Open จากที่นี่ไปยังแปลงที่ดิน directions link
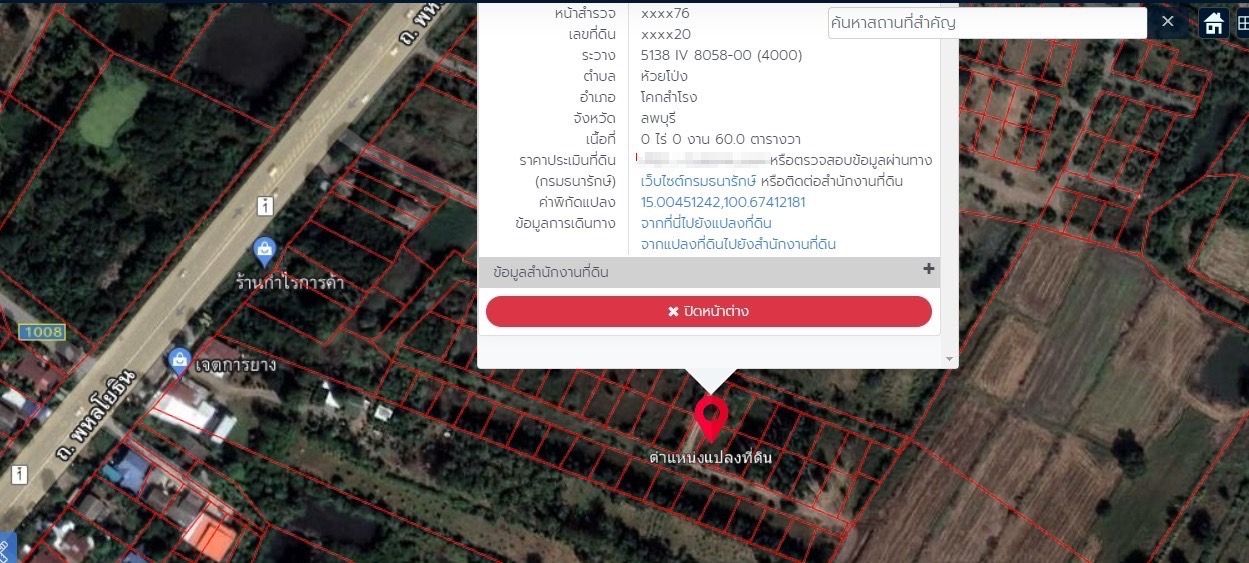 pyautogui.click(x=706, y=223)
